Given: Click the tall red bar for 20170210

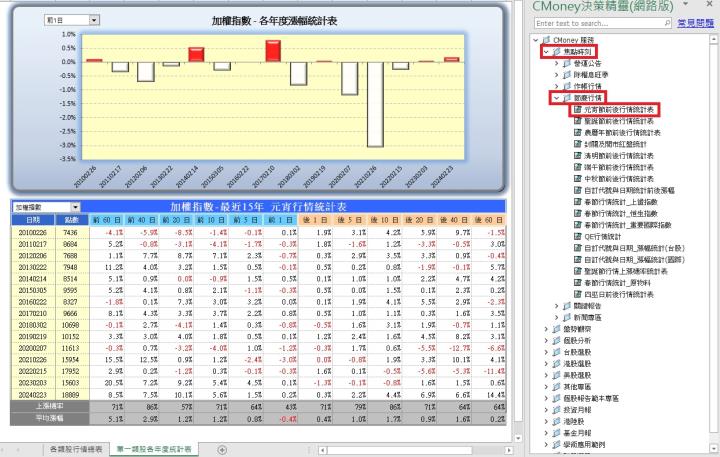Looking at the screenshot, I should pyautogui.click(x=273, y=51).
